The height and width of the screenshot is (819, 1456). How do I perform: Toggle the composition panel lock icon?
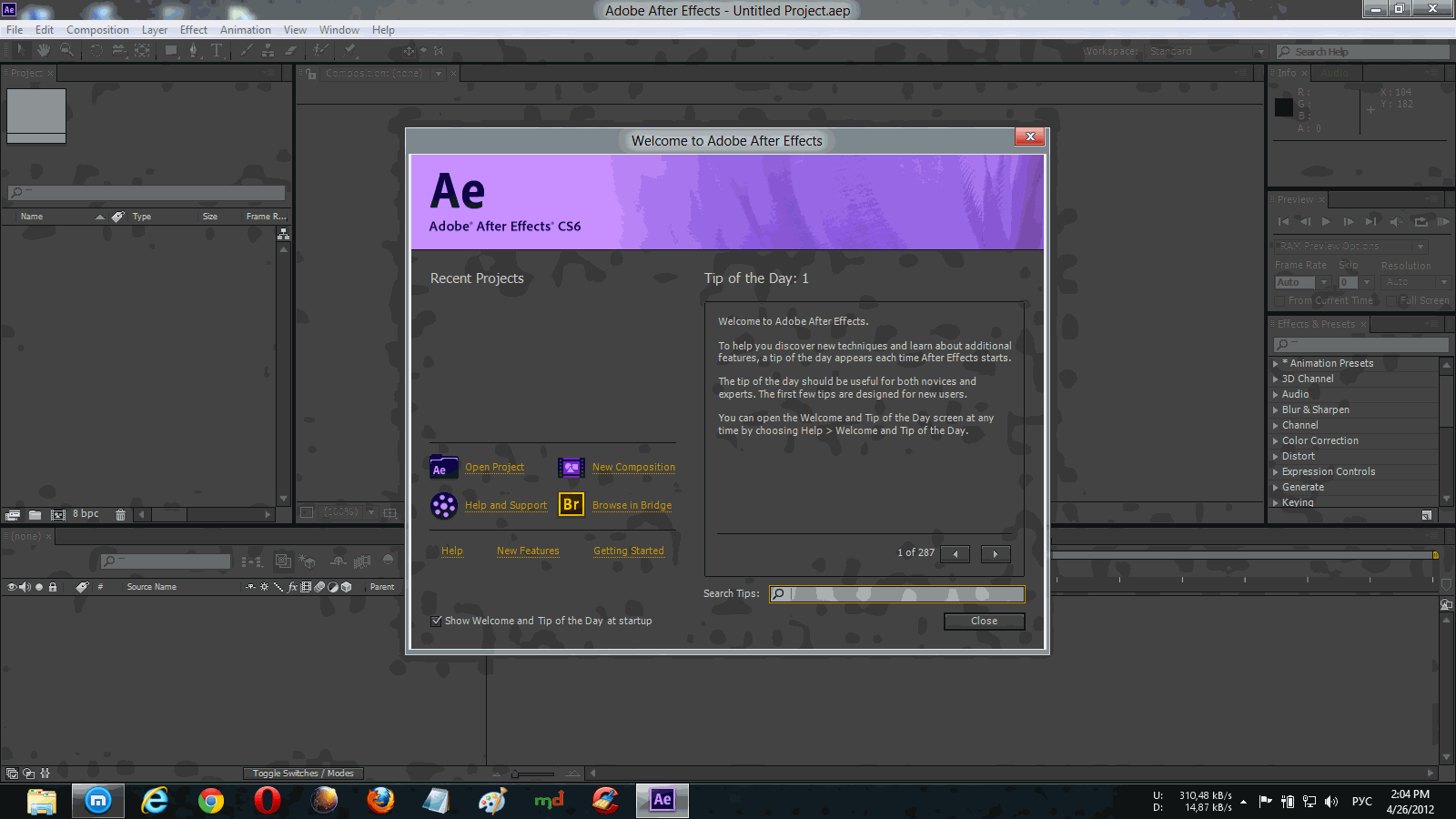point(310,74)
